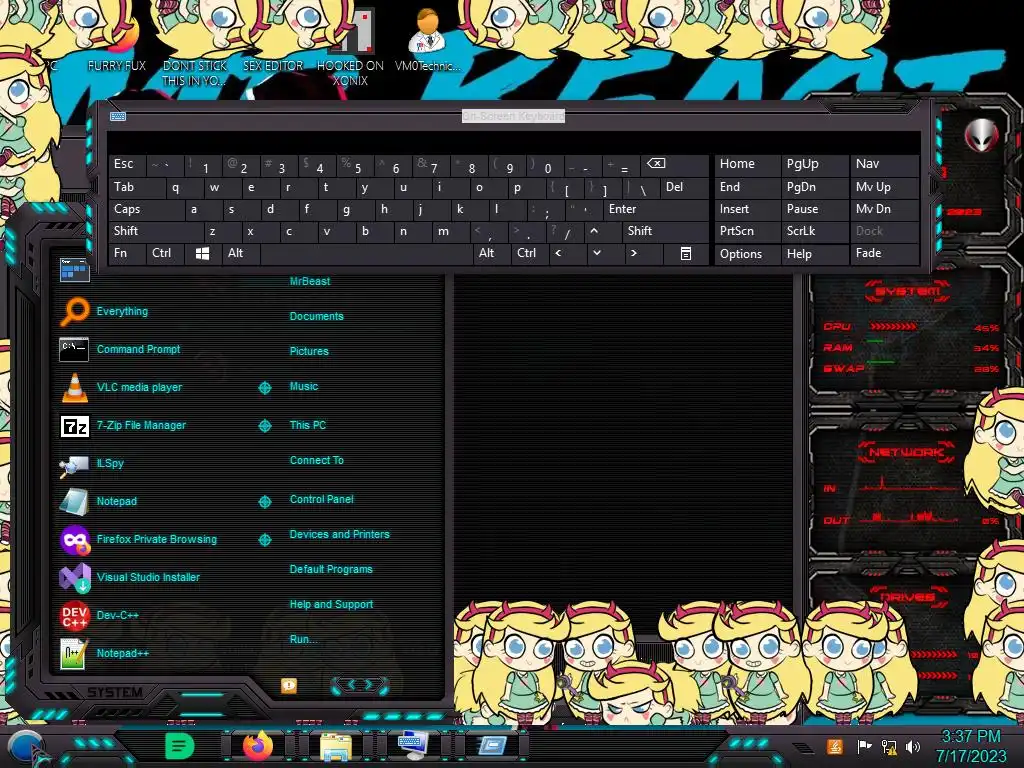Click the orange shutdown alert icon
The width and height of the screenshot is (1024, 768).
coord(289,685)
